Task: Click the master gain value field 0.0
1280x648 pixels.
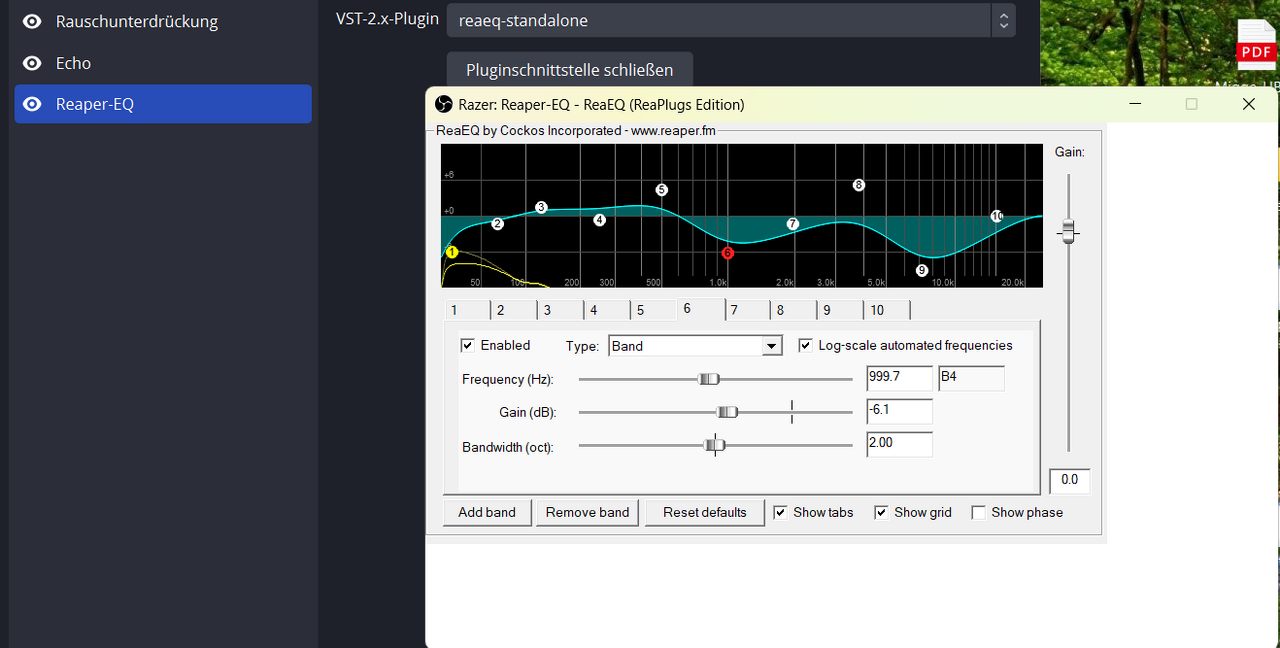Action: [x=1069, y=480]
